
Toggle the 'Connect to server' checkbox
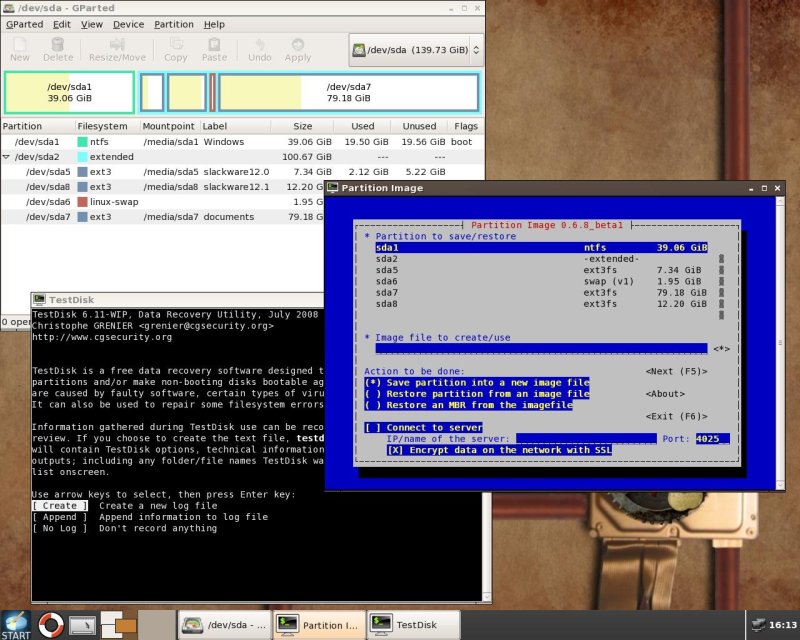(x=423, y=428)
